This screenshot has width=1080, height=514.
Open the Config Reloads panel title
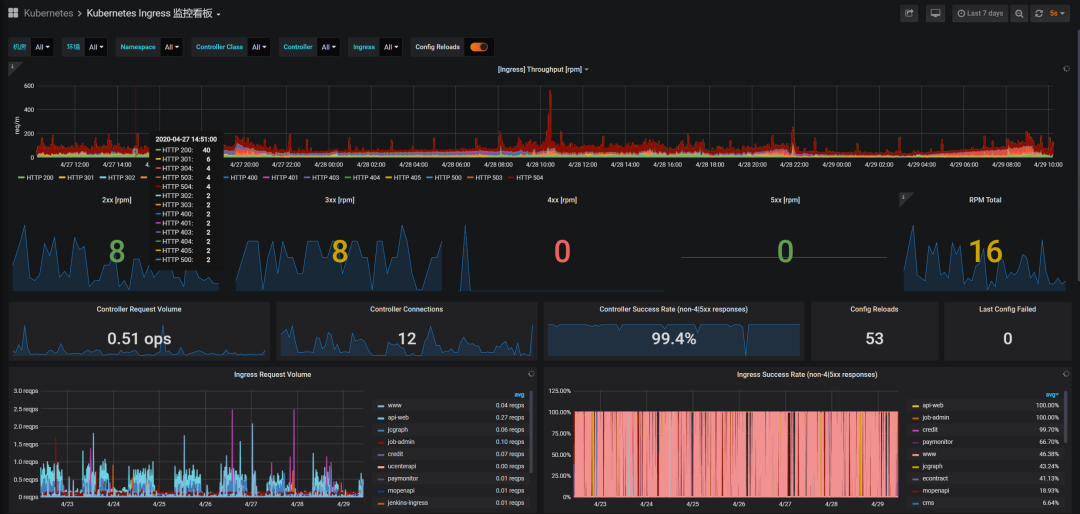click(874, 309)
